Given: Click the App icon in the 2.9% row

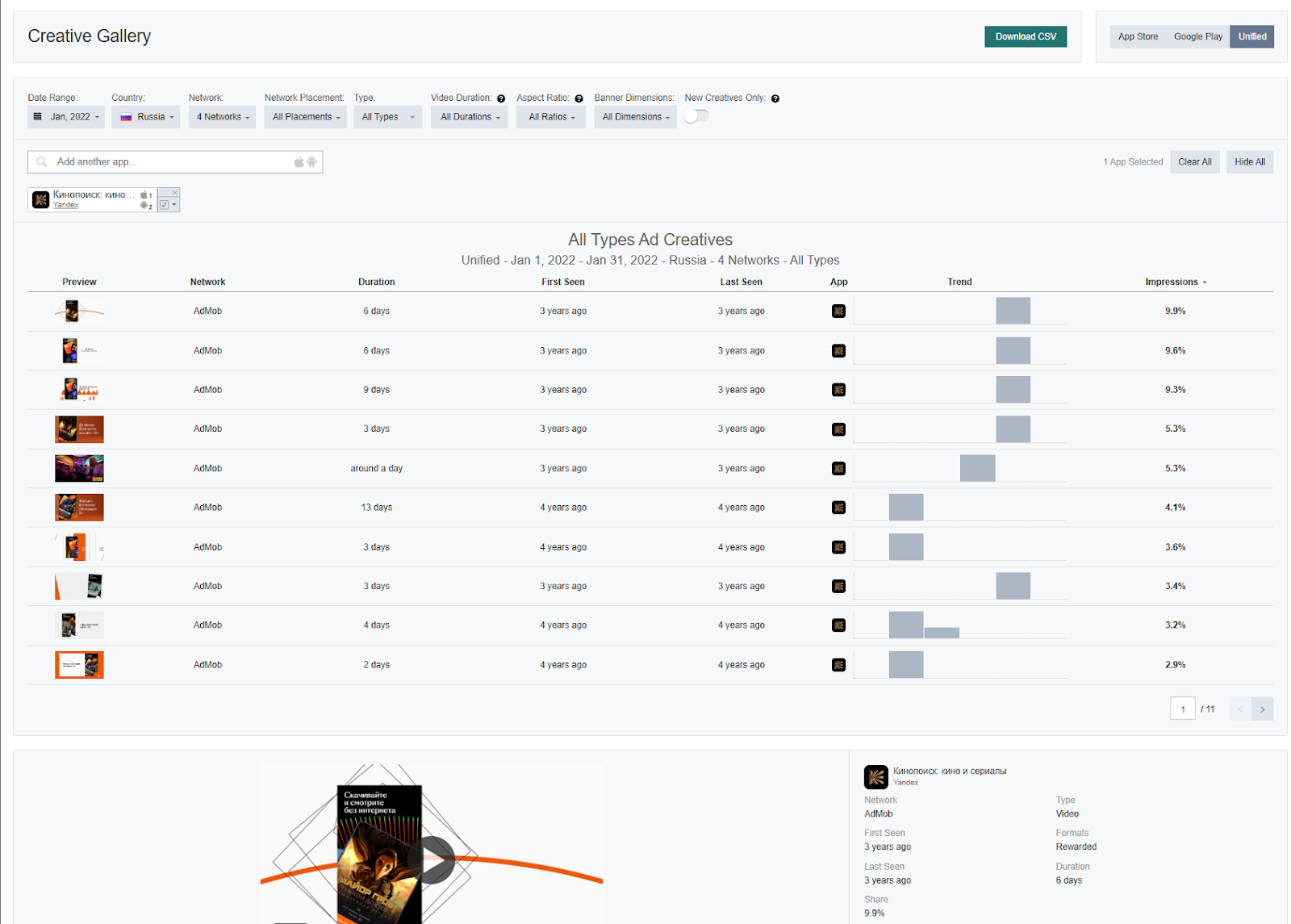Looking at the screenshot, I should (x=839, y=665).
